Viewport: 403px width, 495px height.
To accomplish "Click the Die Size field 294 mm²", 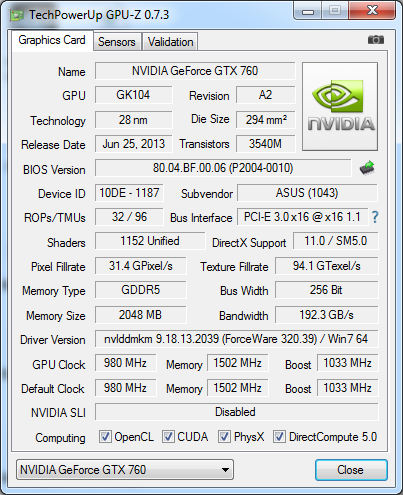I will 265,120.
